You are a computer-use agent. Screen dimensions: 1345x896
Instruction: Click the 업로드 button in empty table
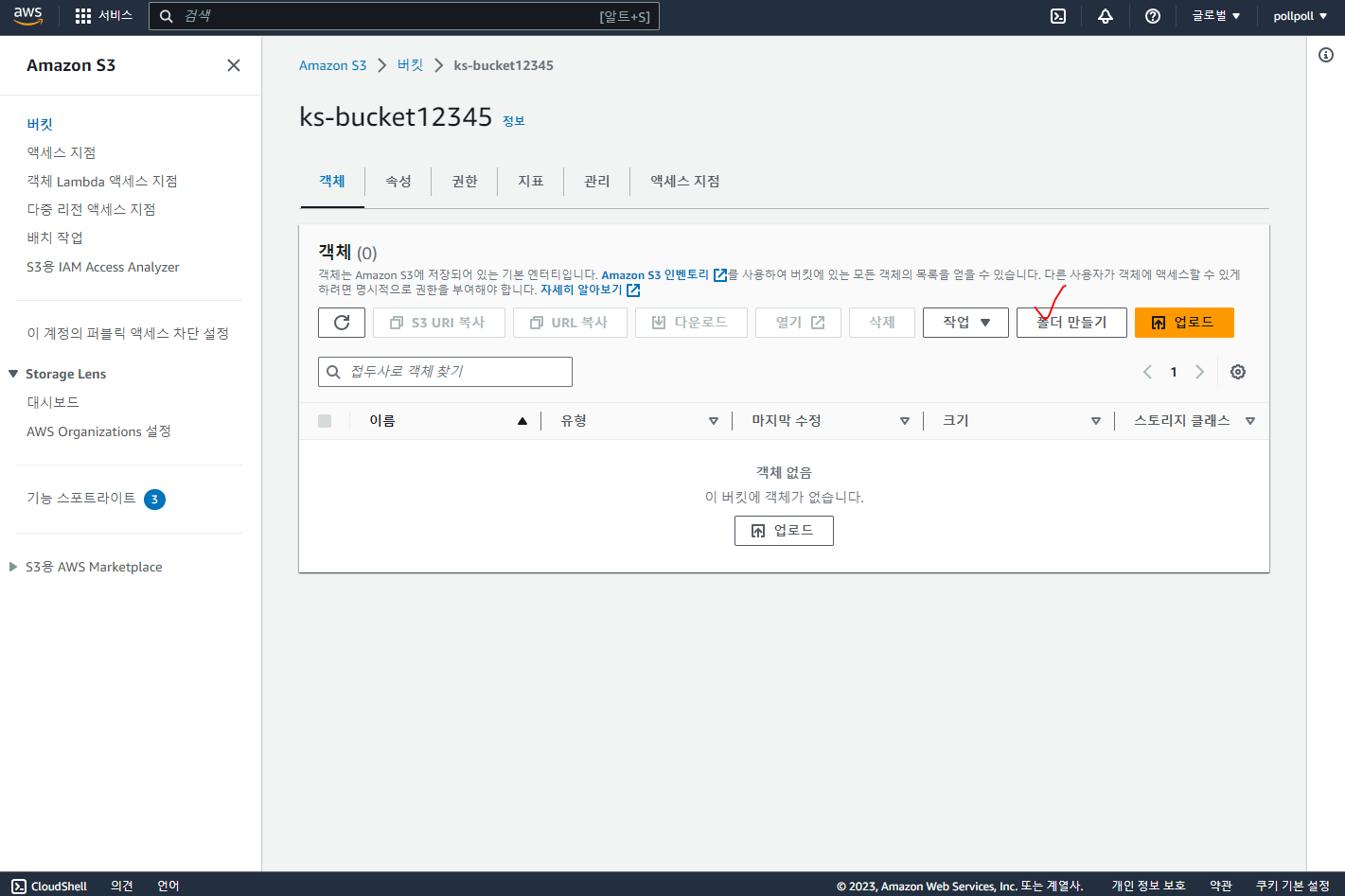(784, 531)
